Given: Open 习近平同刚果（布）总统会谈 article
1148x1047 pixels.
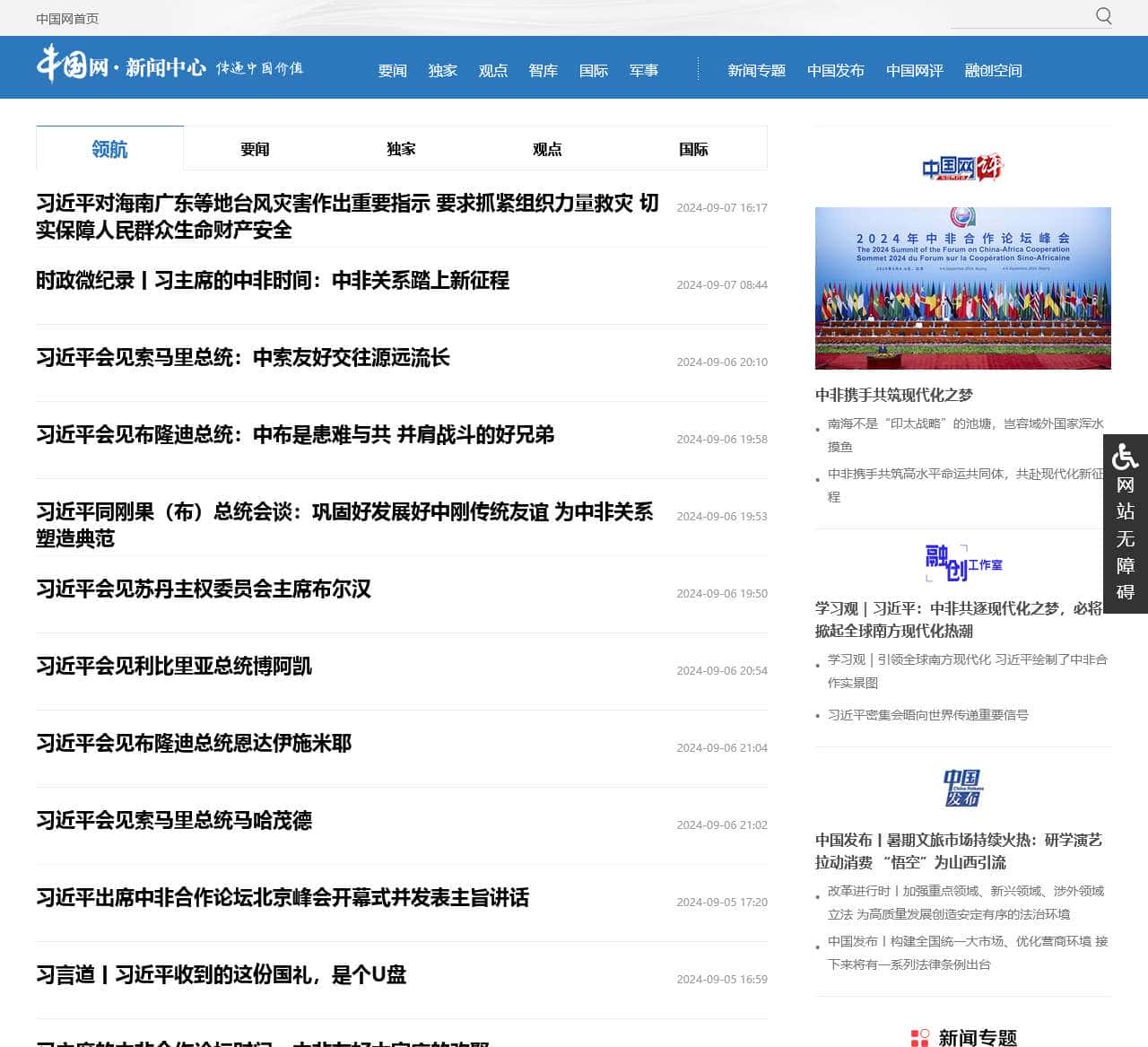Looking at the screenshot, I should 344,525.
